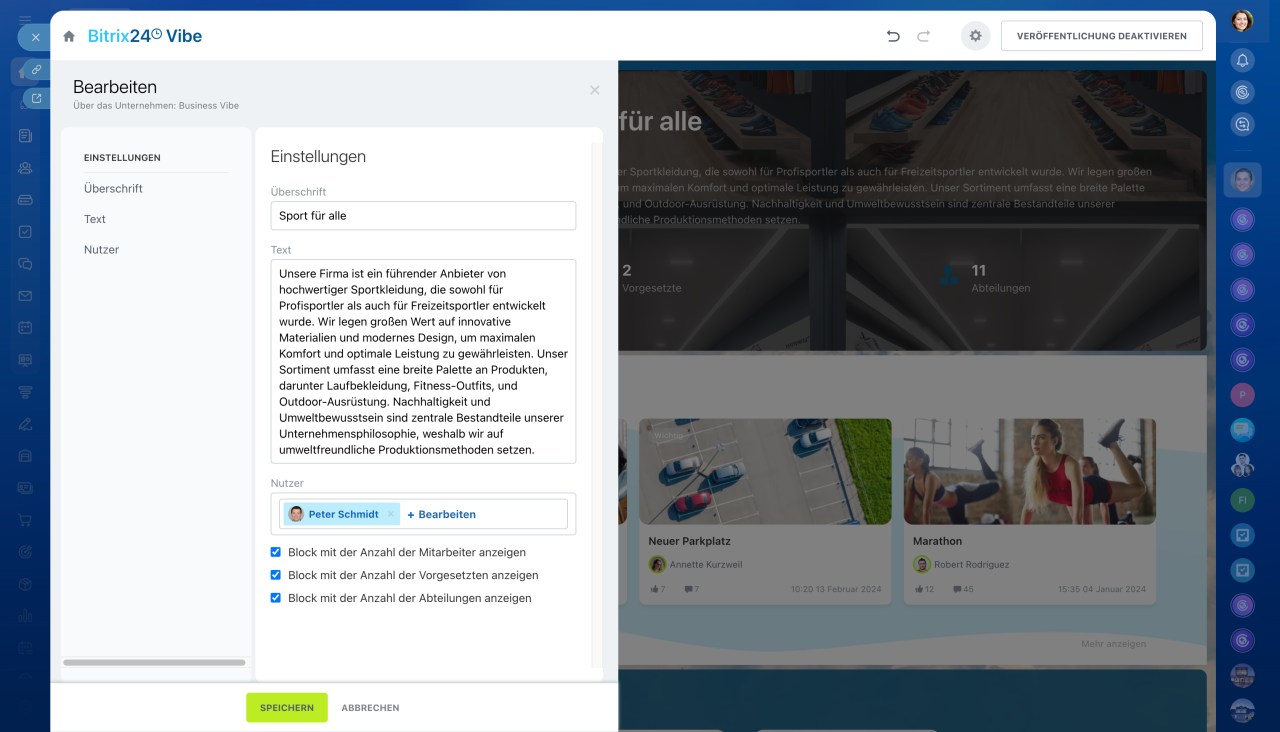The height and width of the screenshot is (732, 1280).
Task: Select Nutzer in the settings menu
Action: pos(101,250)
